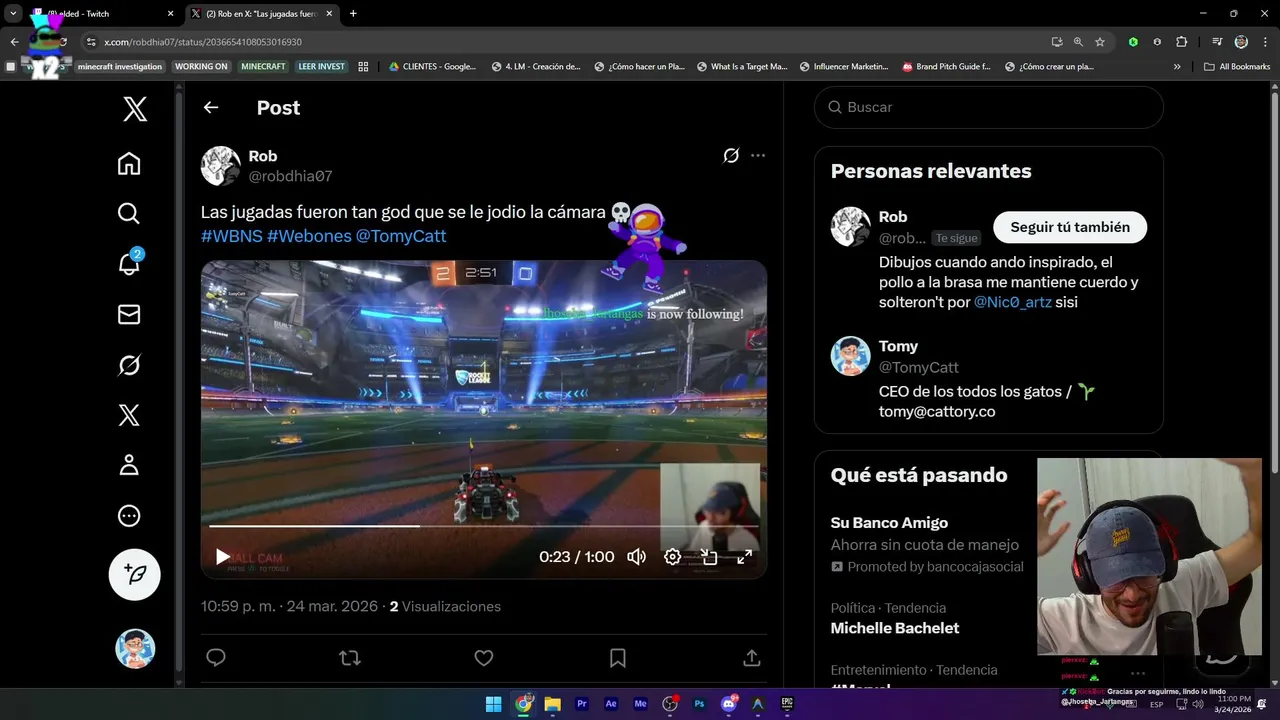This screenshot has height=720, width=1280.
Task: Open Premiere Pro from taskbar
Action: 582,704
